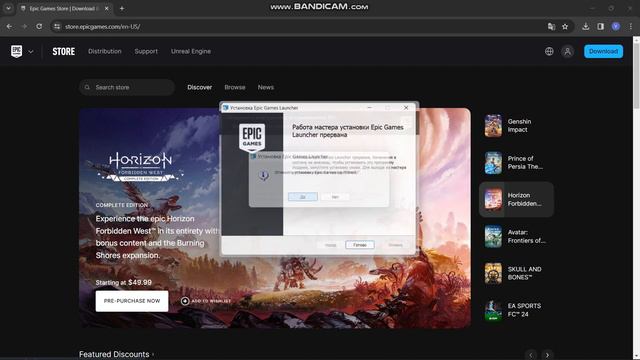Confirm with Да button in installer prompt
This screenshot has width=640, height=360.
[x=303, y=197]
